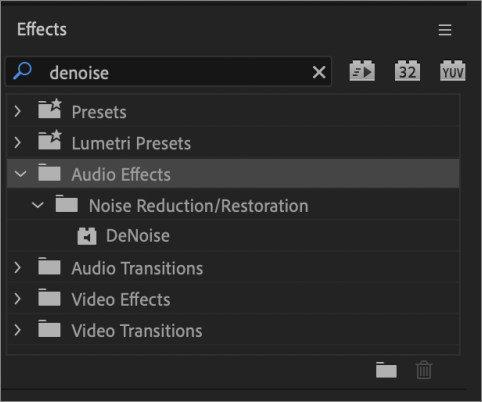482x402 pixels.
Task: Expand the Presets bin
Action: (x=18, y=111)
